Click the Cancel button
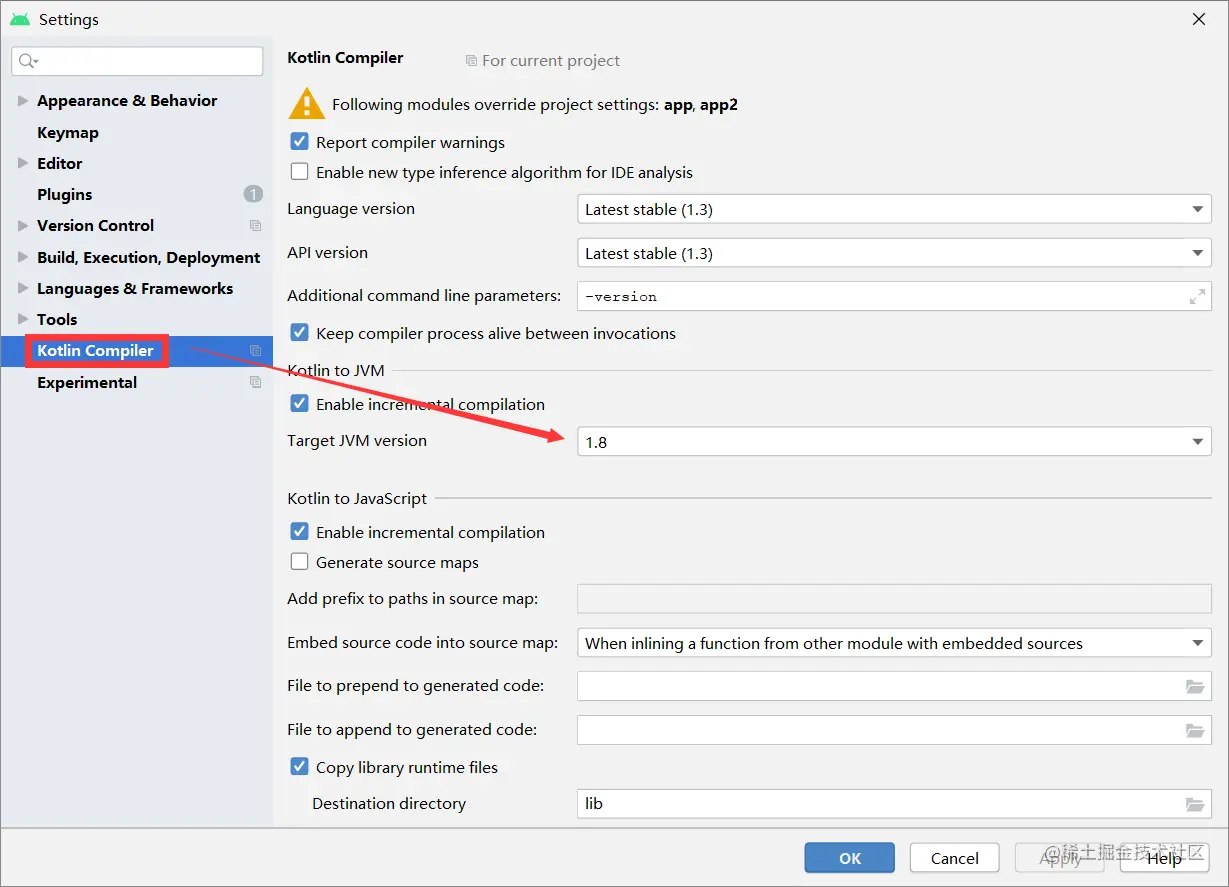Viewport: 1229px width, 887px height. coord(954,858)
